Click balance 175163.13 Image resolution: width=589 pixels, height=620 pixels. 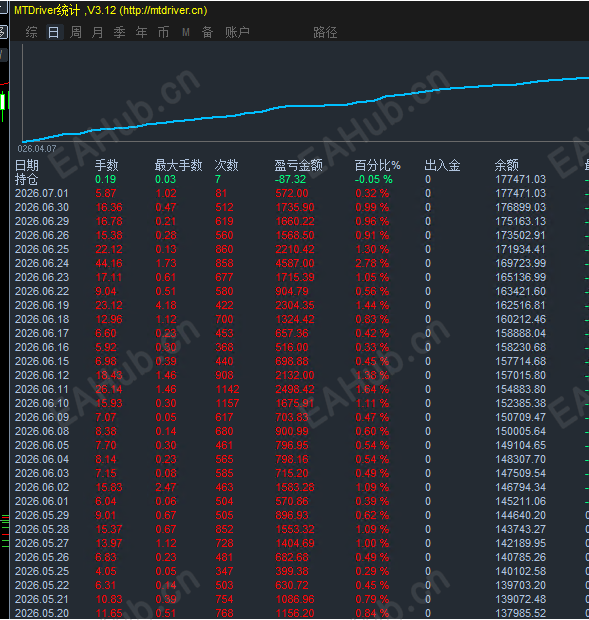coord(521,221)
